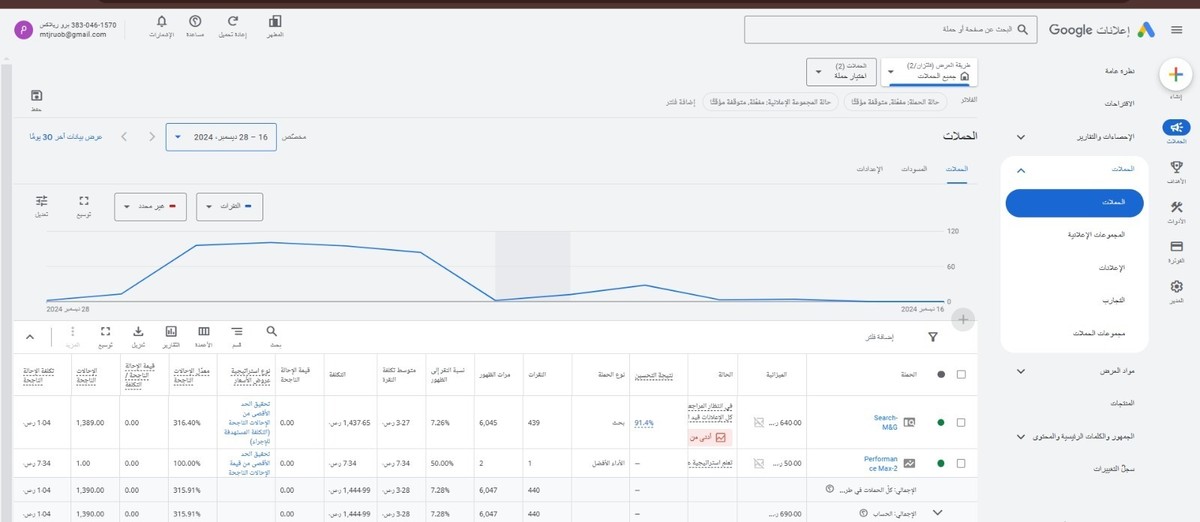Tick the select-all checkbox in table header

pyautogui.click(x=961, y=374)
